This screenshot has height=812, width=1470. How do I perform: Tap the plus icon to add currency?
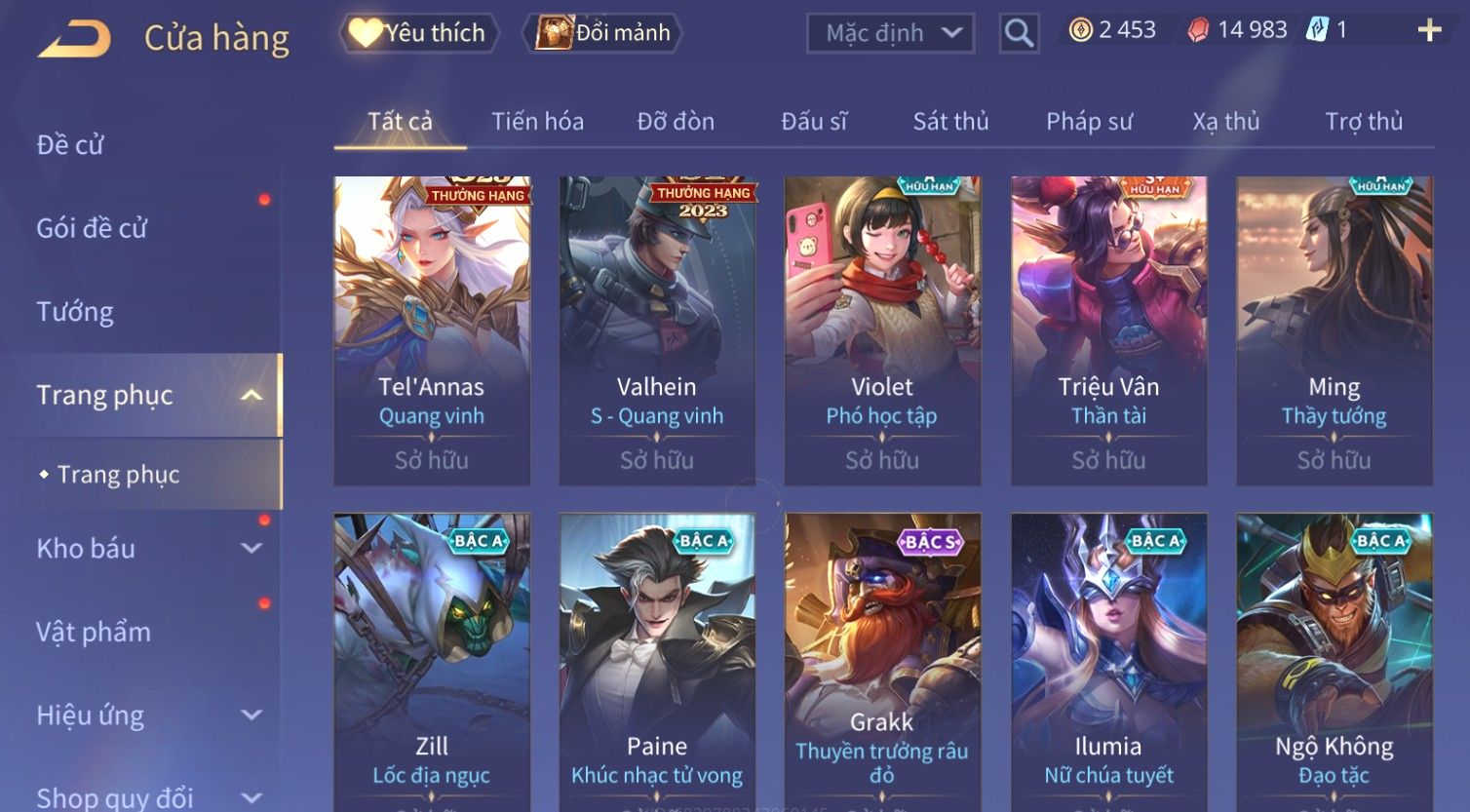click(x=1429, y=30)
